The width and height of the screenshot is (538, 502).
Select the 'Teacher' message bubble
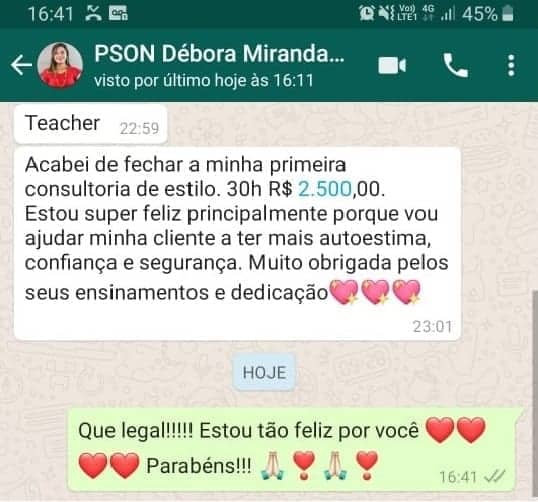[x=91, y=124]
